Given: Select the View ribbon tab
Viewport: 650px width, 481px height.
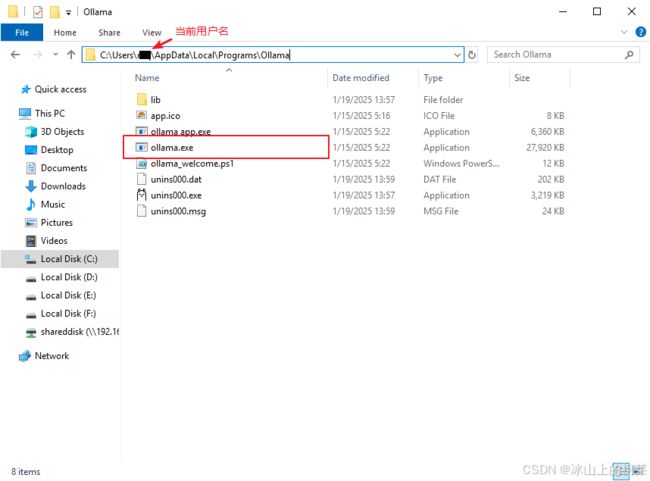Looking at the screenshot, I should click(x=152, y=32).
